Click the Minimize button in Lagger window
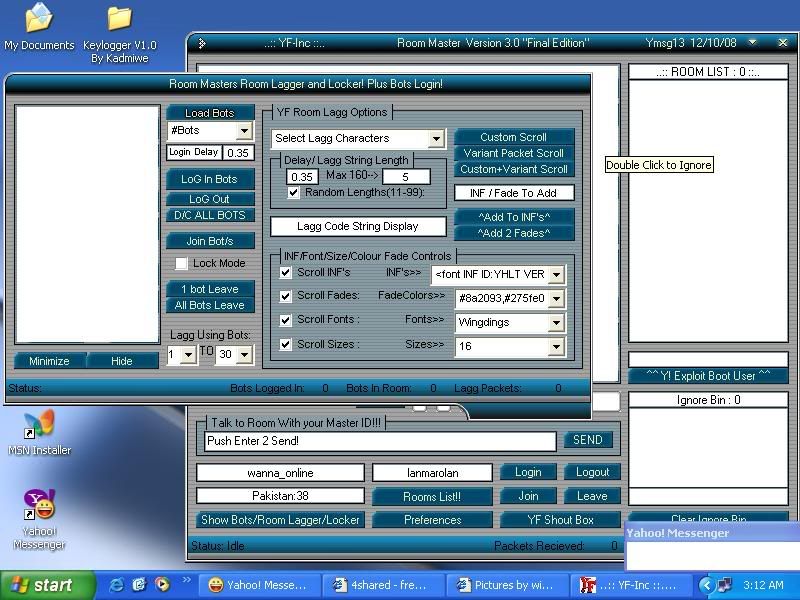Viewport: 800px width, 600px height. tap(49, 361)
